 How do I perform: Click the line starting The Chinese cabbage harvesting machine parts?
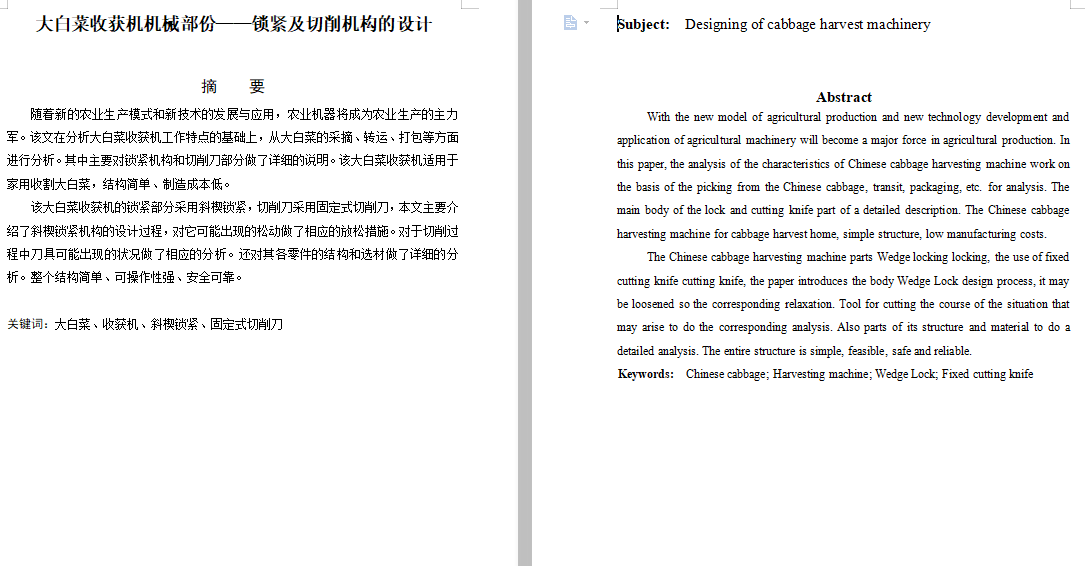tap(858, 257)
